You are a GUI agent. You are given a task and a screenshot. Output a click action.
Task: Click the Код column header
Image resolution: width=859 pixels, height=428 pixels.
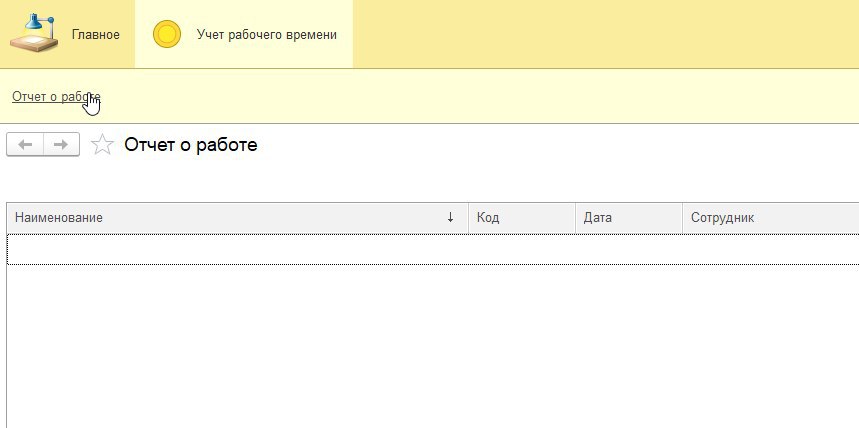point(522,218)
